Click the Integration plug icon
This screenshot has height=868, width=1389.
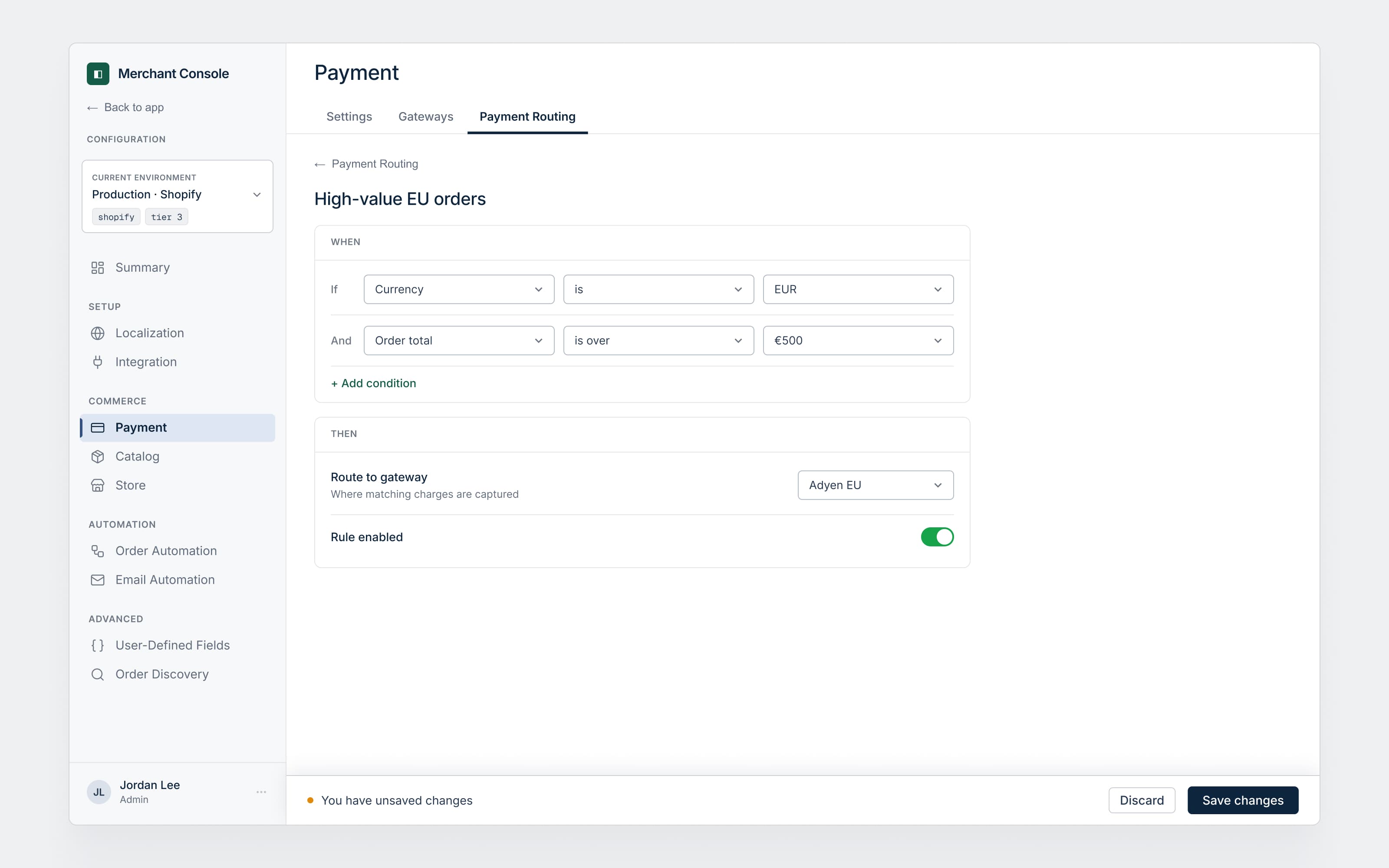click(98, 362)
